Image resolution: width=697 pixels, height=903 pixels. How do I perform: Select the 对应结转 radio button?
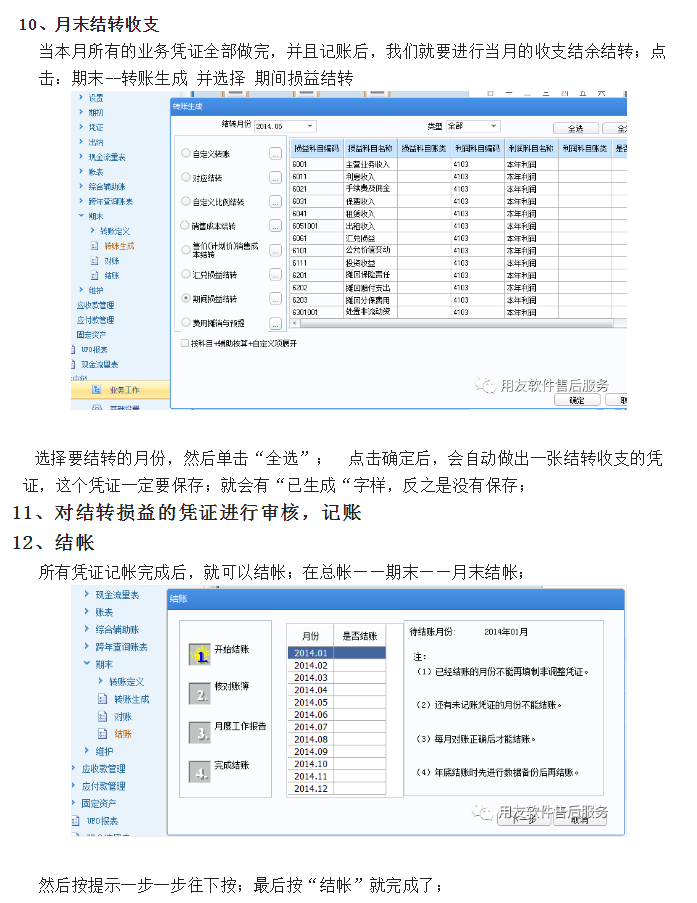tap(185, 177)
